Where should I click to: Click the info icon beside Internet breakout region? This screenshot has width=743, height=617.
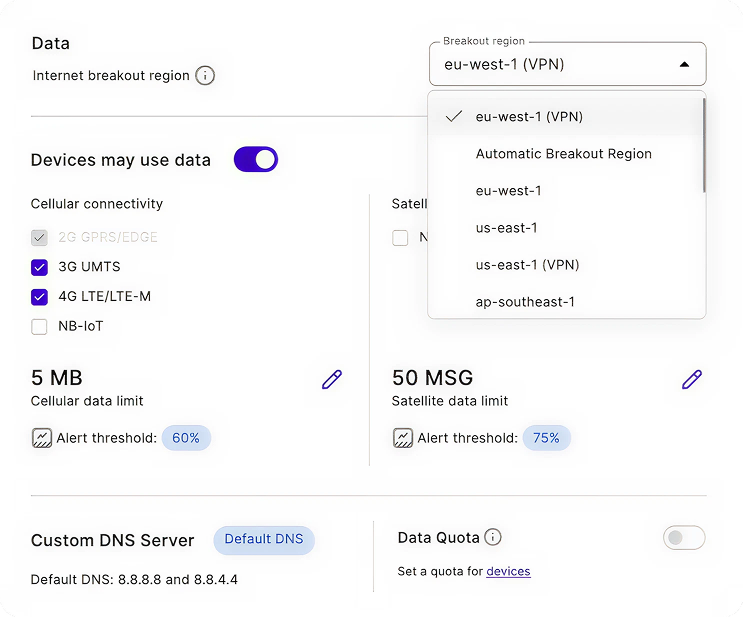tap(205, 76)
